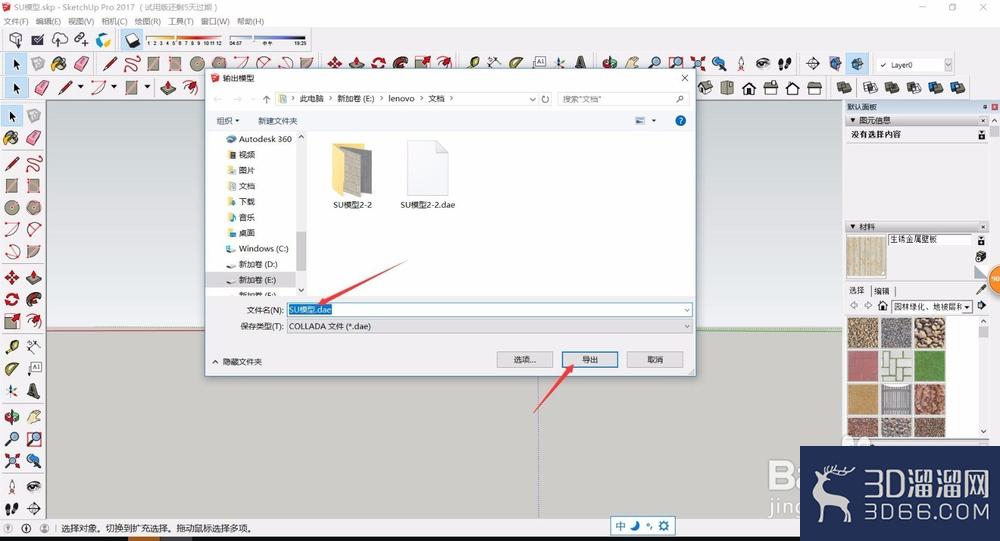The image size is (1000, 541).
Task: Select the Zoom tool in top toolbar
Action: 654,63
